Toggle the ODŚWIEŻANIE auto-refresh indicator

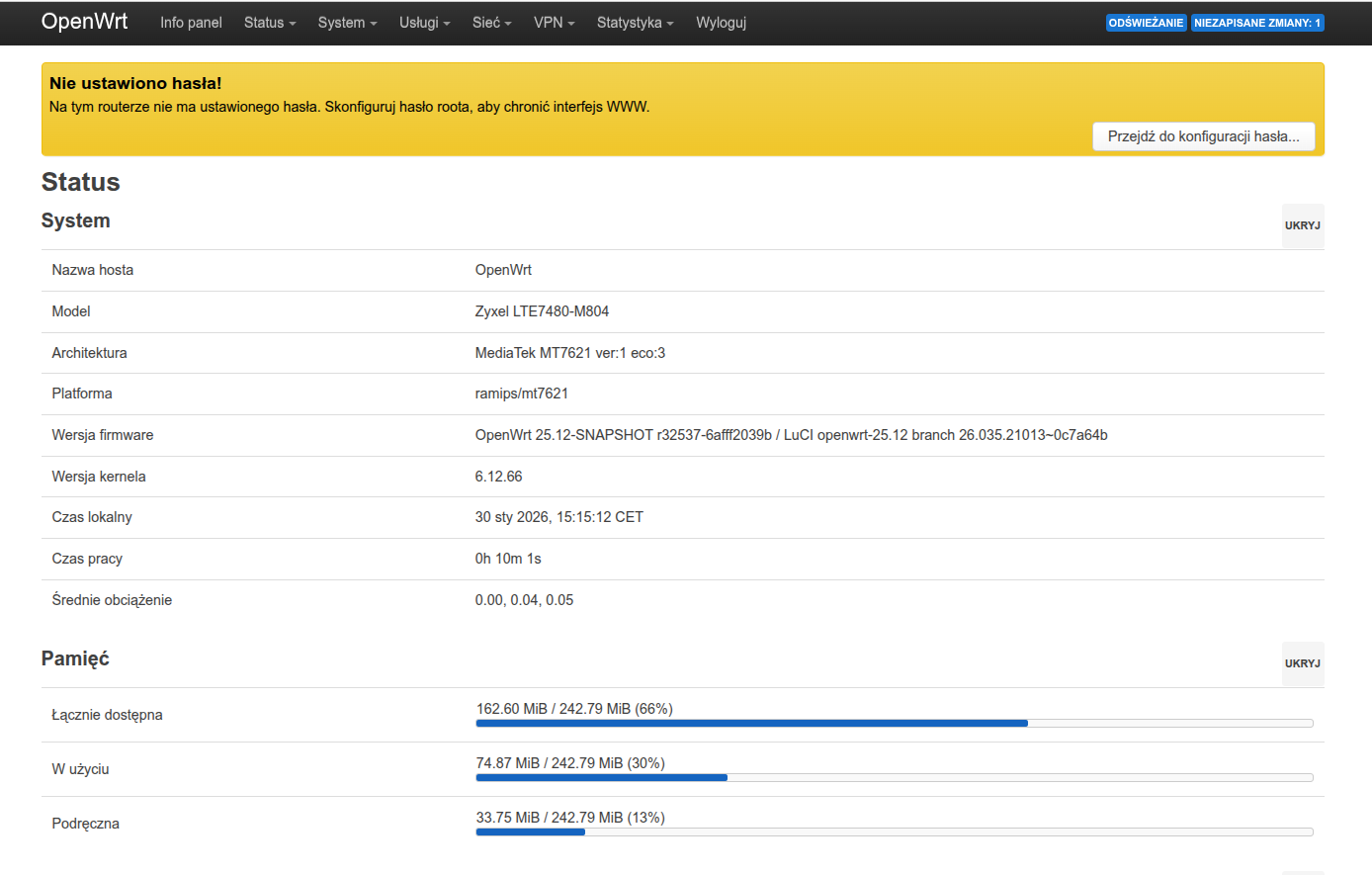coord(1146,23)
